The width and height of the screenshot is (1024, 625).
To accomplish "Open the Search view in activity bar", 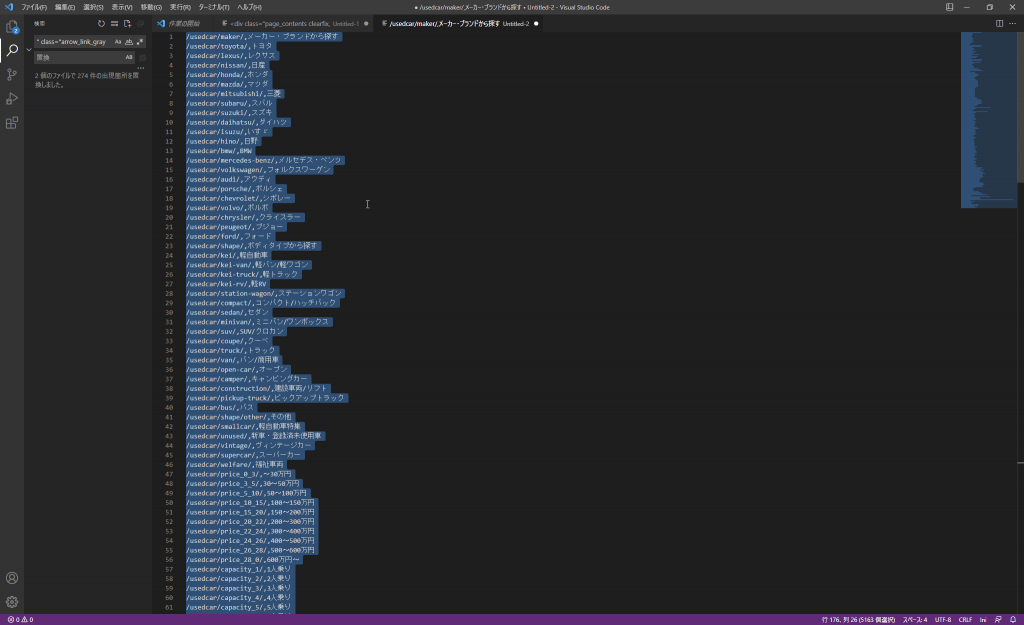I will [x=12, y=50].
